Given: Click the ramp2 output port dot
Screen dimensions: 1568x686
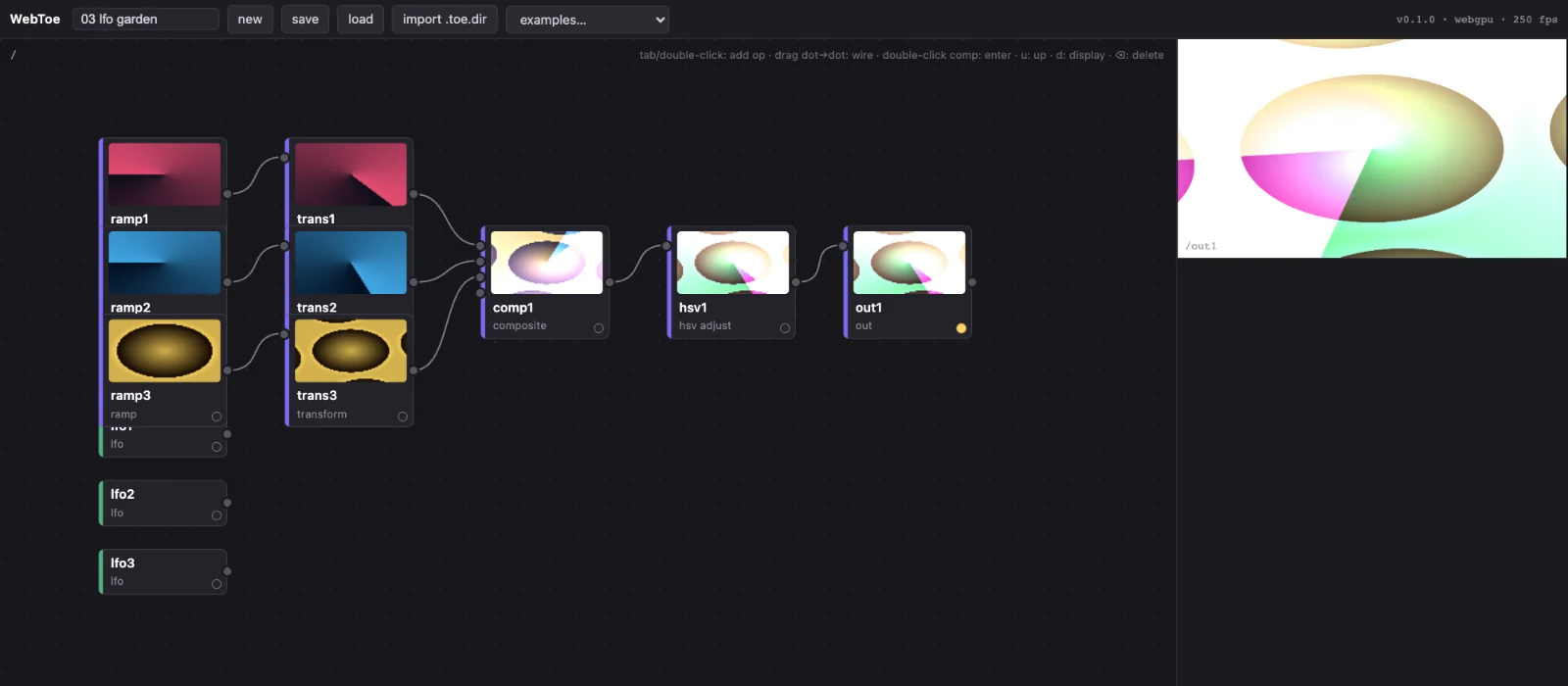Looking at the screenshot, I should point(227,282).
